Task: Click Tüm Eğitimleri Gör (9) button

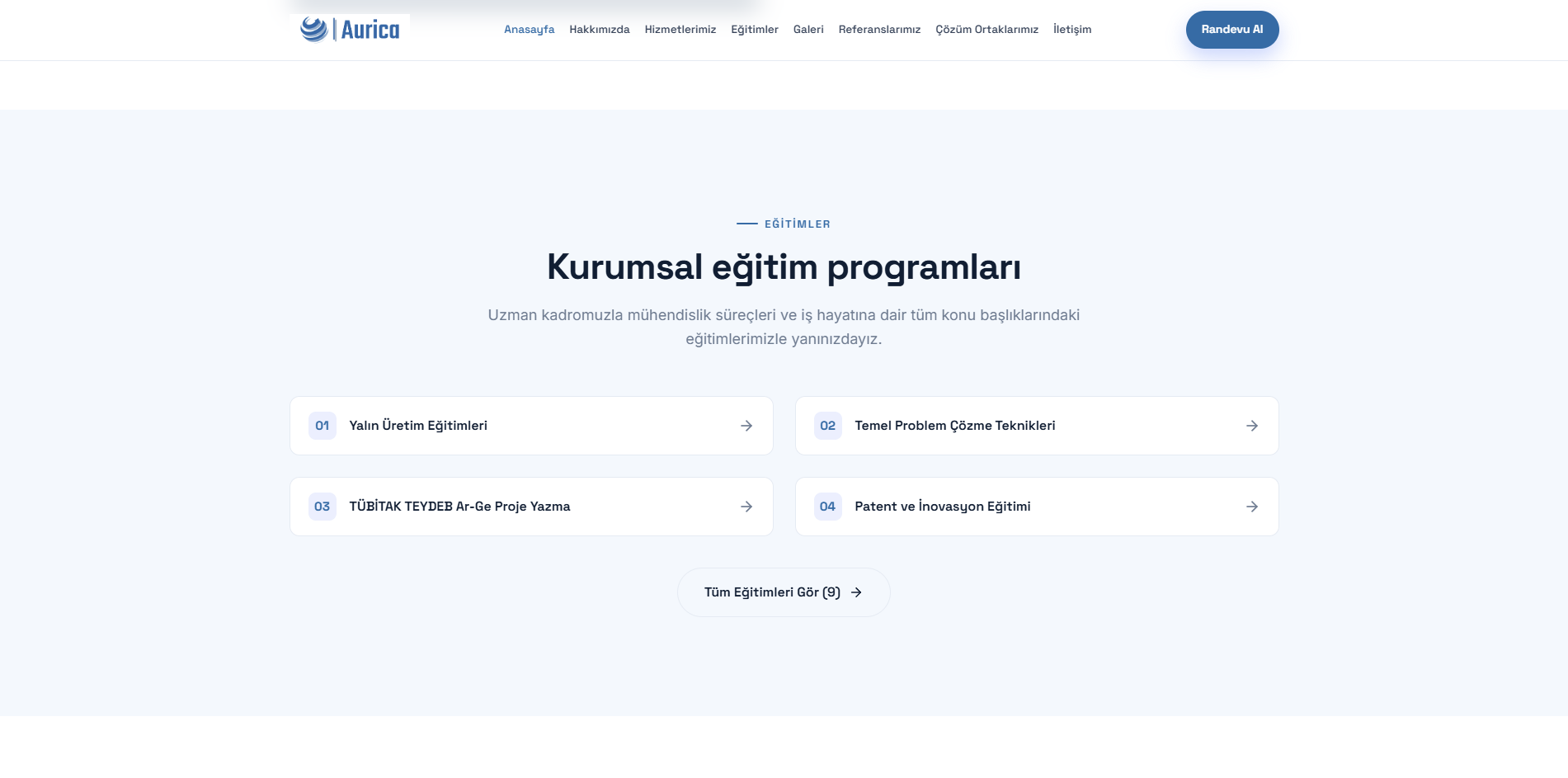Action: click(784, 592)
